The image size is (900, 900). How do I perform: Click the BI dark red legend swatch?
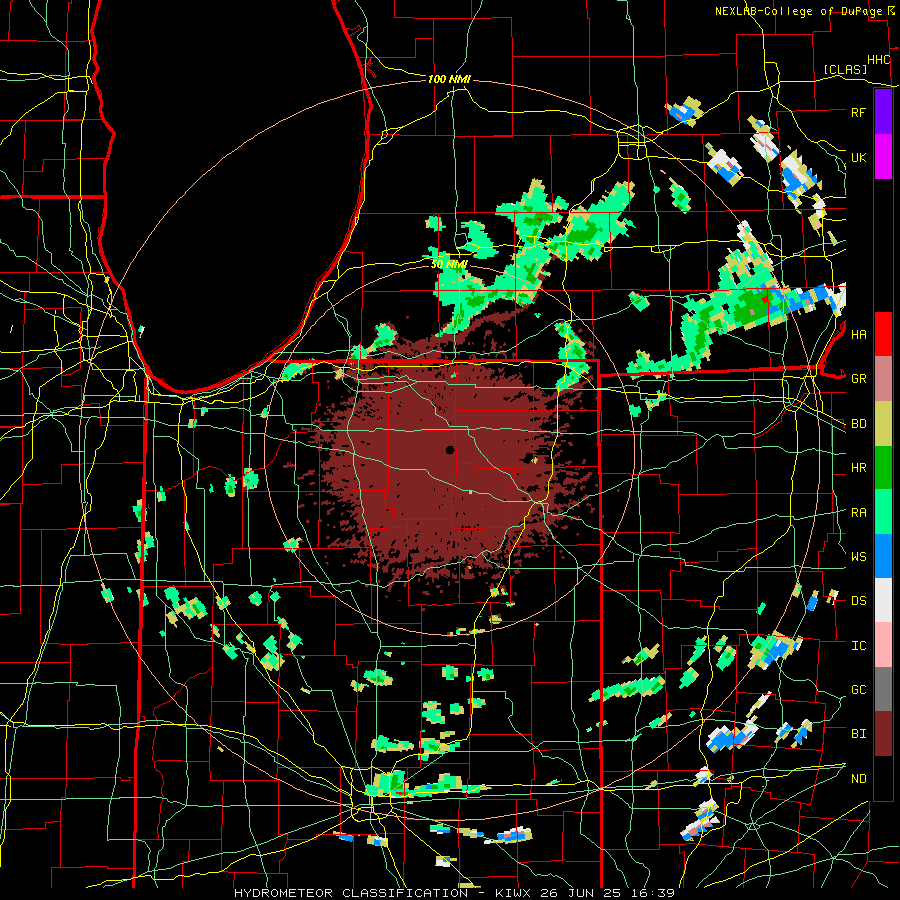click(x=883, y=734)
